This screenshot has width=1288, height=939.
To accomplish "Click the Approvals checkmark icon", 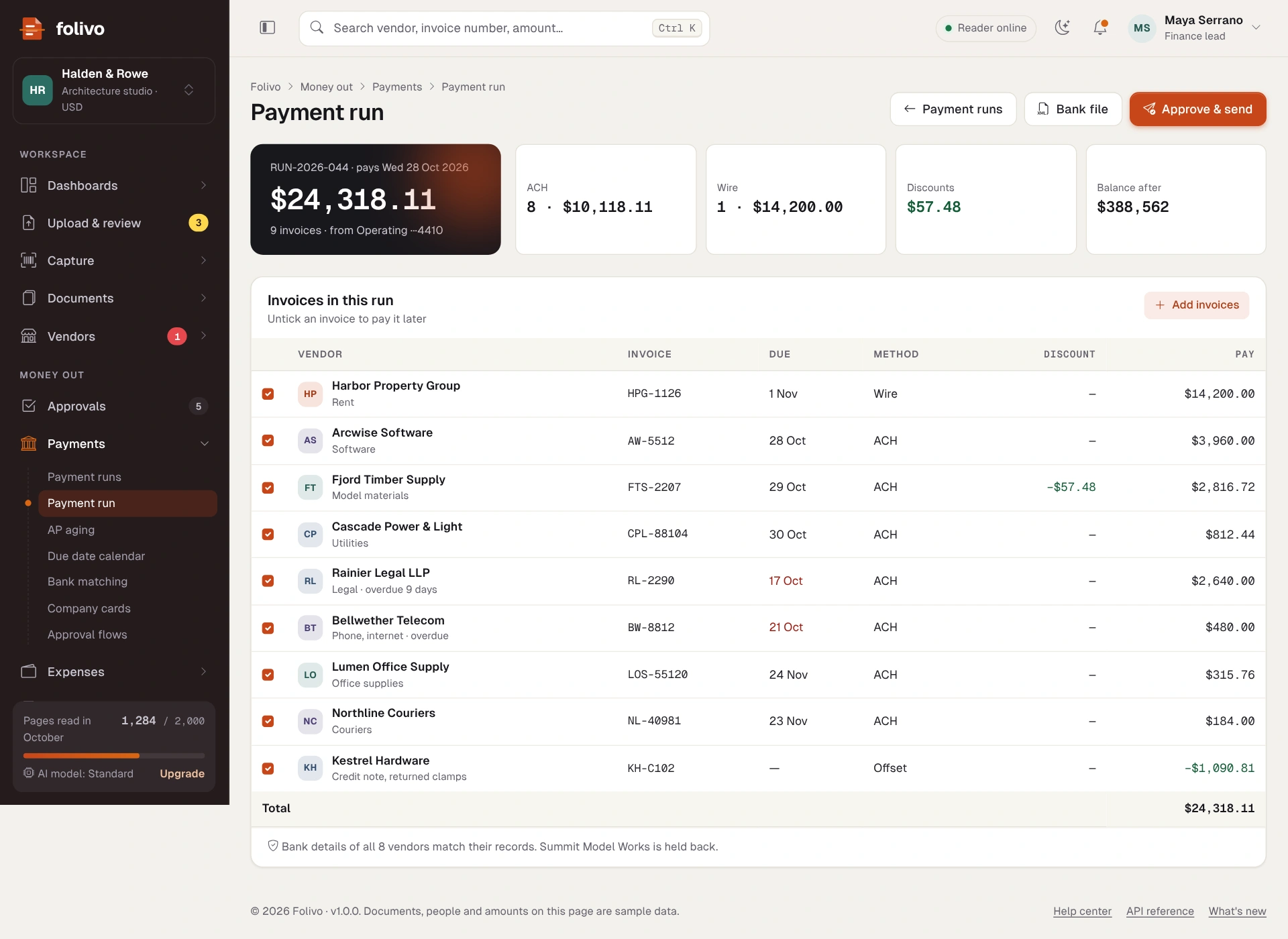I will point(29,406).
